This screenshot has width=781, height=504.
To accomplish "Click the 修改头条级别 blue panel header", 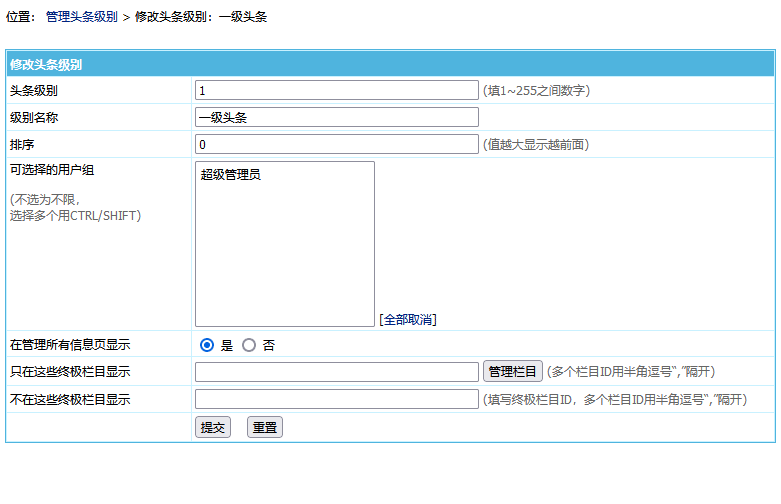I will pyautogui.click(x=46, y=64).
